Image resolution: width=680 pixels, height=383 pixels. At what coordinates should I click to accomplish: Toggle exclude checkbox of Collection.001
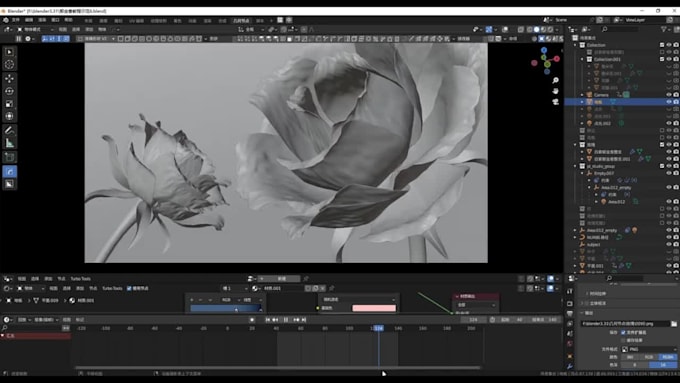[x=662, y=59]
